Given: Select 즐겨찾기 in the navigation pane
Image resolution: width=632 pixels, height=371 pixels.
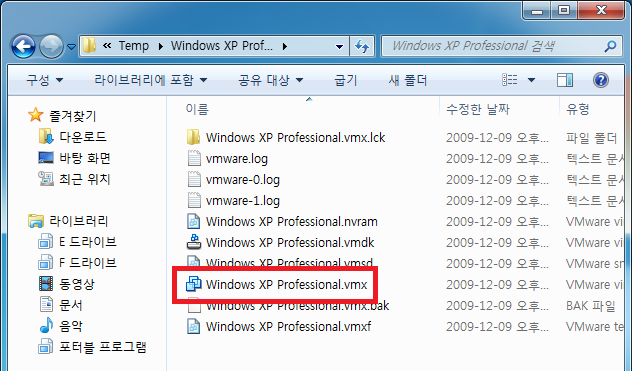Looking at the screenshot, I should (x=73, y=116).
